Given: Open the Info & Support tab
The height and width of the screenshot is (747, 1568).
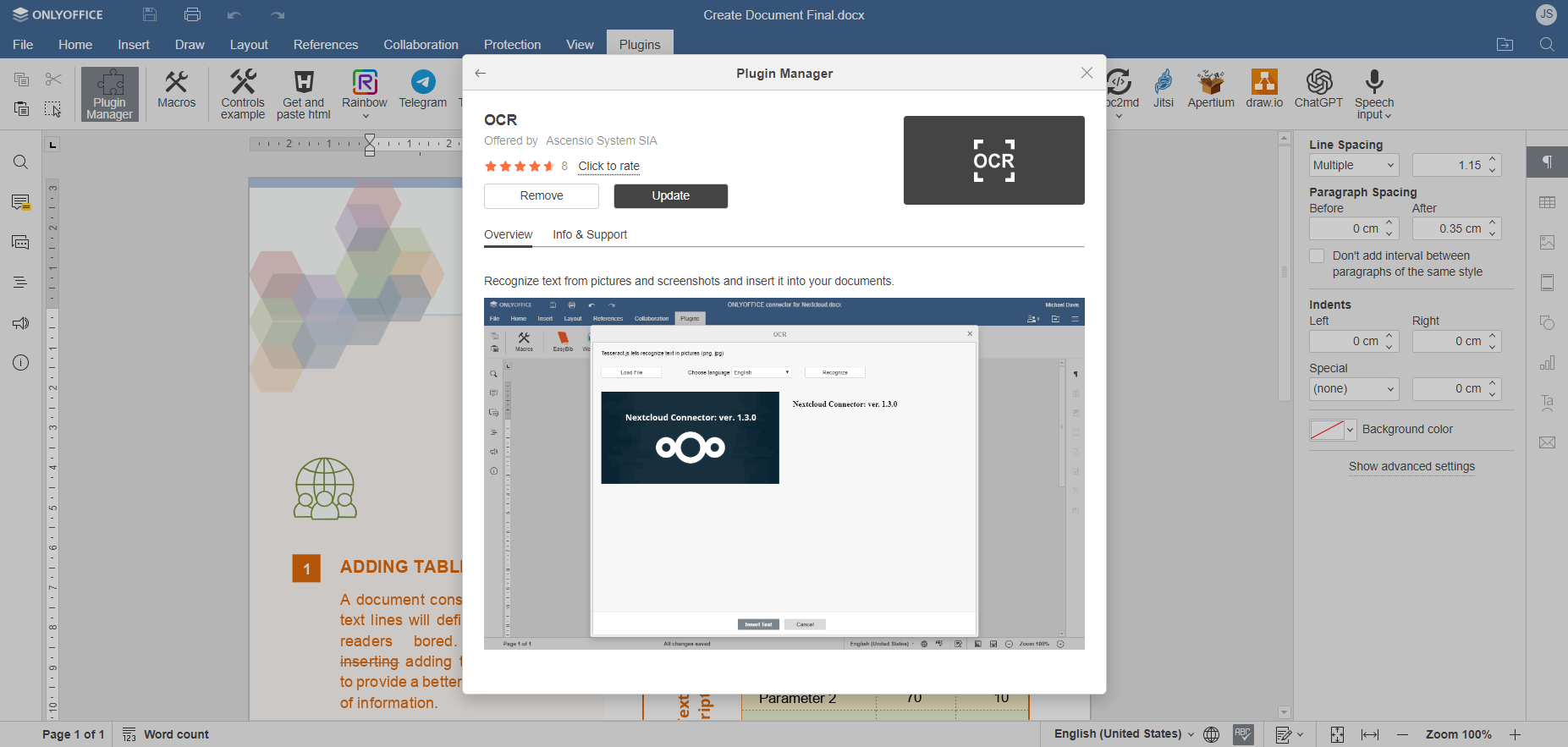Looking at the screenshot, I should click(590, 234).
